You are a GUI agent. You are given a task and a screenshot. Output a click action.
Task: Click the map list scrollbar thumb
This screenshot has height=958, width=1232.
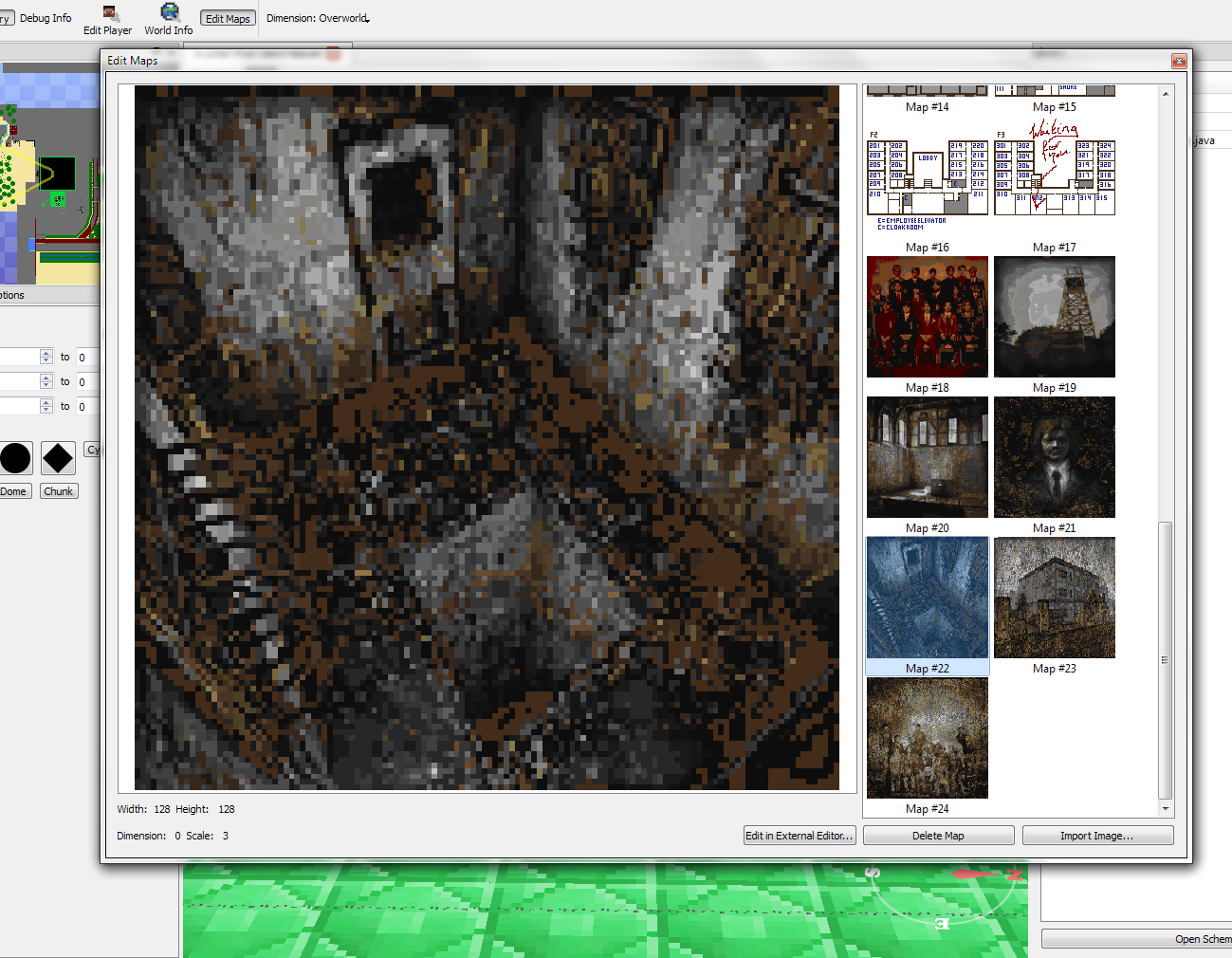coord(1166,660)
